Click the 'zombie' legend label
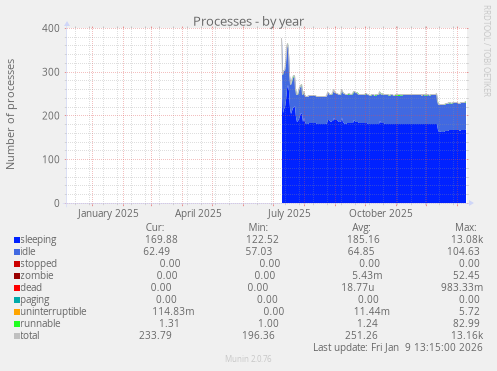This screenshot has height=371, width=497. click(x=37, y=275)
